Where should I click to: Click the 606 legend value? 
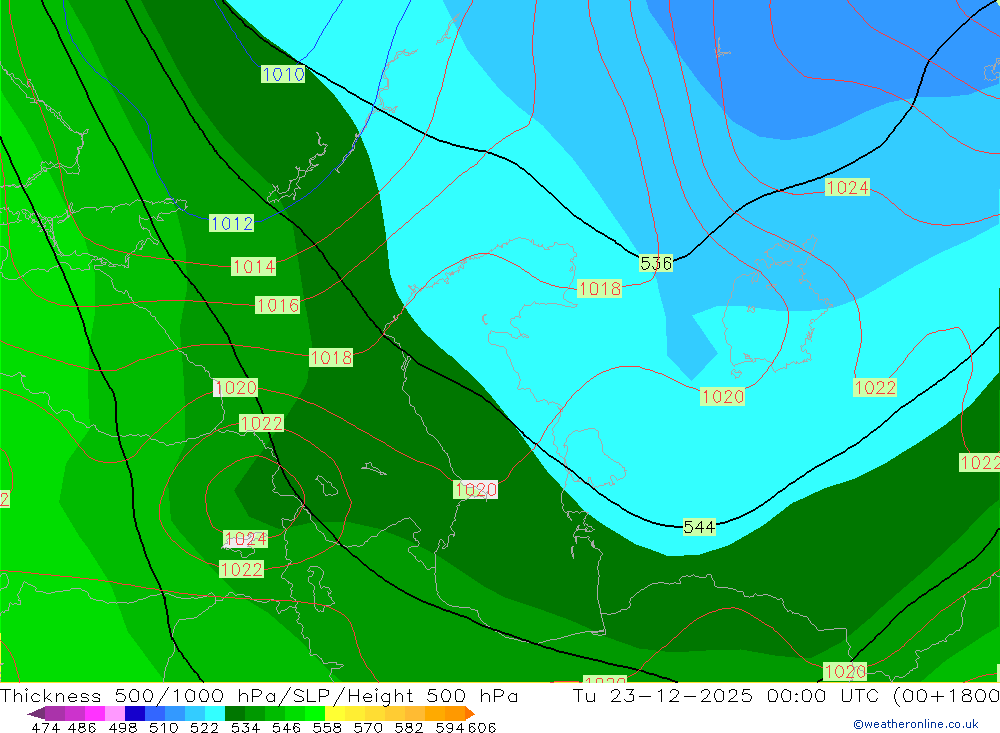[481, 727]
